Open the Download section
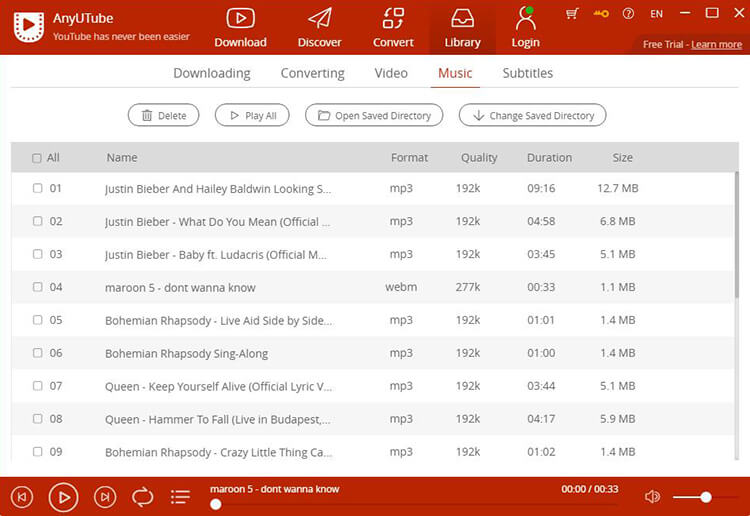This screenshot has width=750, height=516. (x=240, y=28)
